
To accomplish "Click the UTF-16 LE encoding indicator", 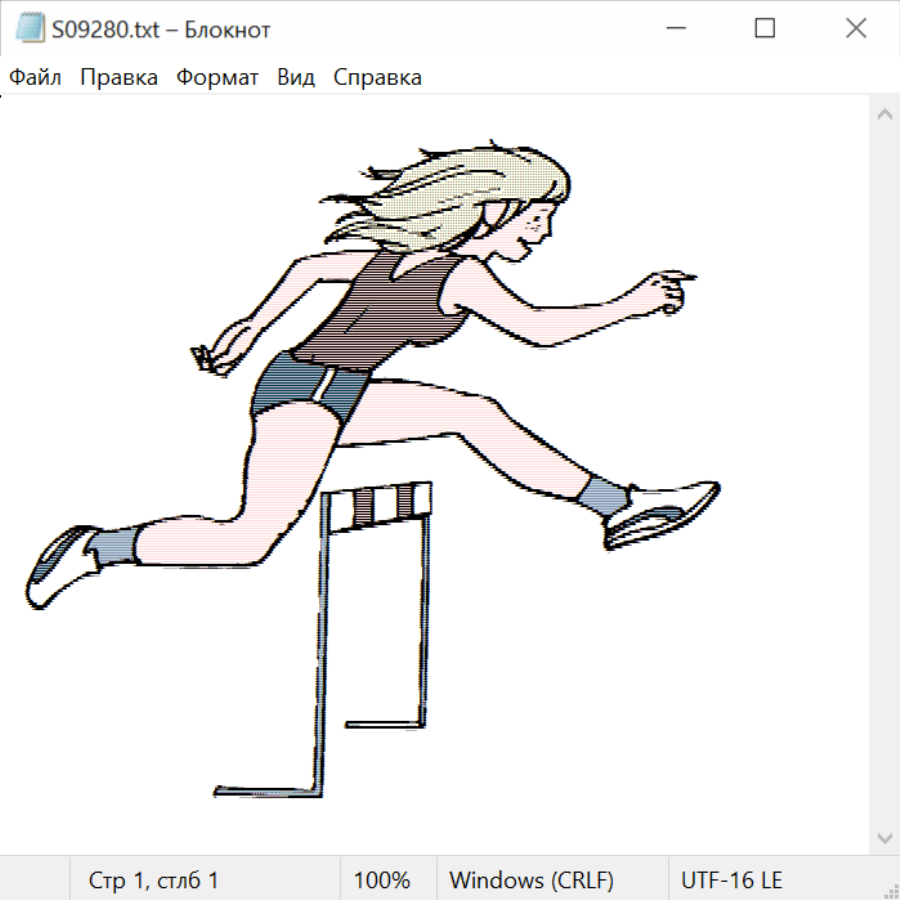I will click(732, 880).
